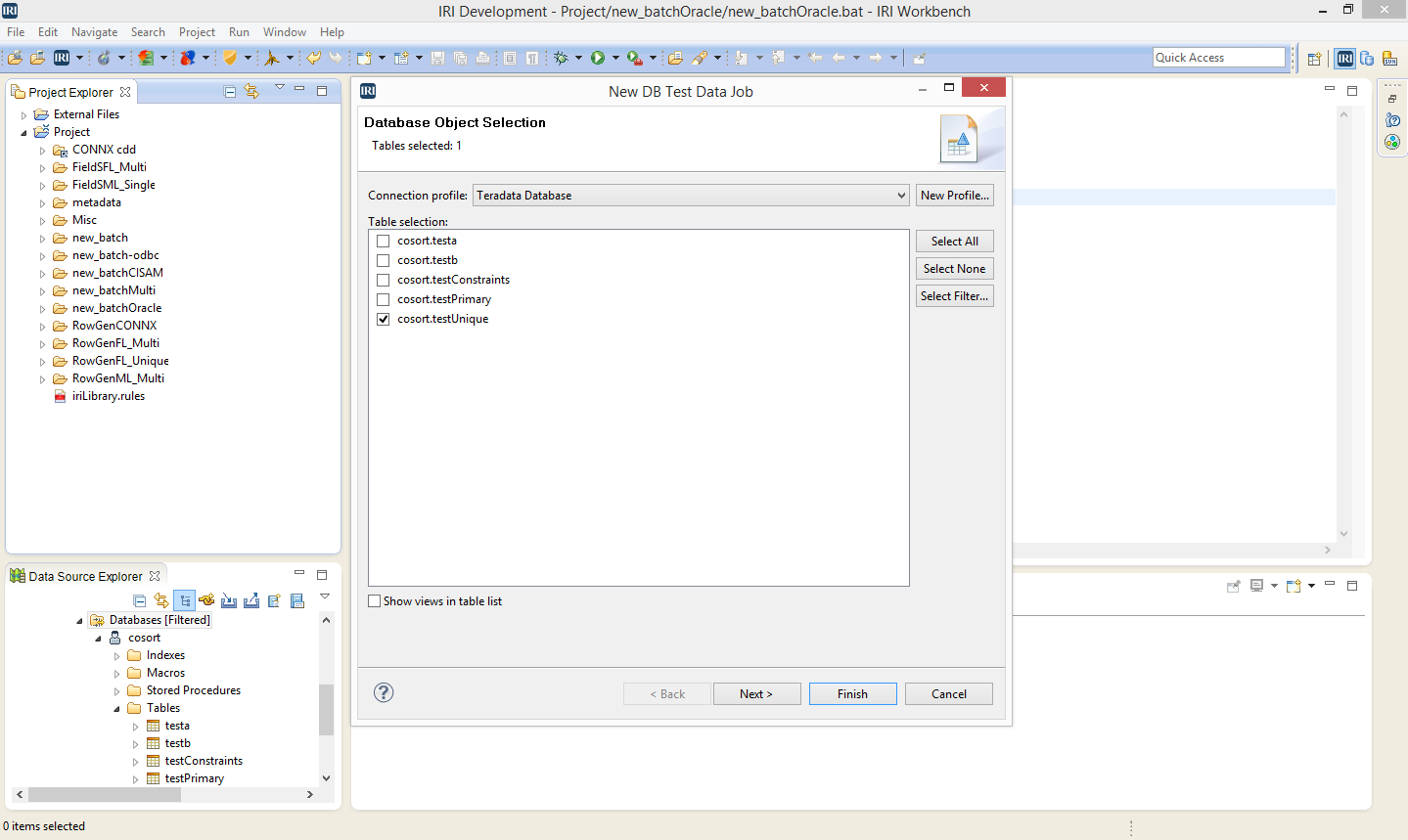Viewport: 1408px width, 840px height.
Task: Click the Select All button
Action: [955, 242]
